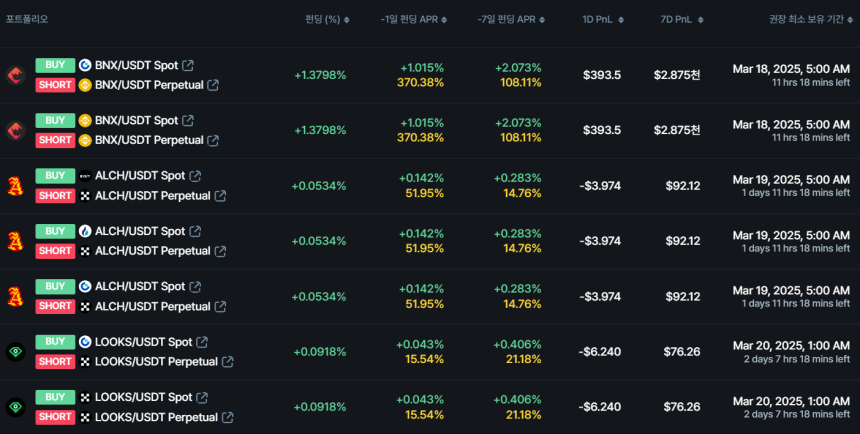The width and height of the screenshot is (860, 434).
Task: Click SHORT badge in the Gate LOOKS spot row
Action: pos(55,361)
